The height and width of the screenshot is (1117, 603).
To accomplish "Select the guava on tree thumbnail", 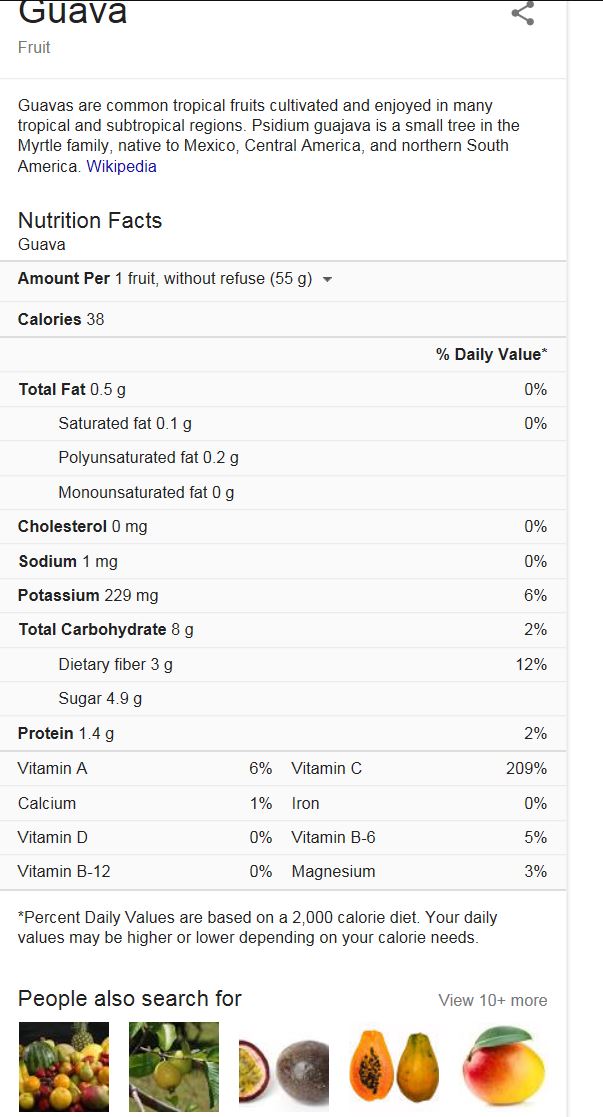I will tap(173, 1066).
